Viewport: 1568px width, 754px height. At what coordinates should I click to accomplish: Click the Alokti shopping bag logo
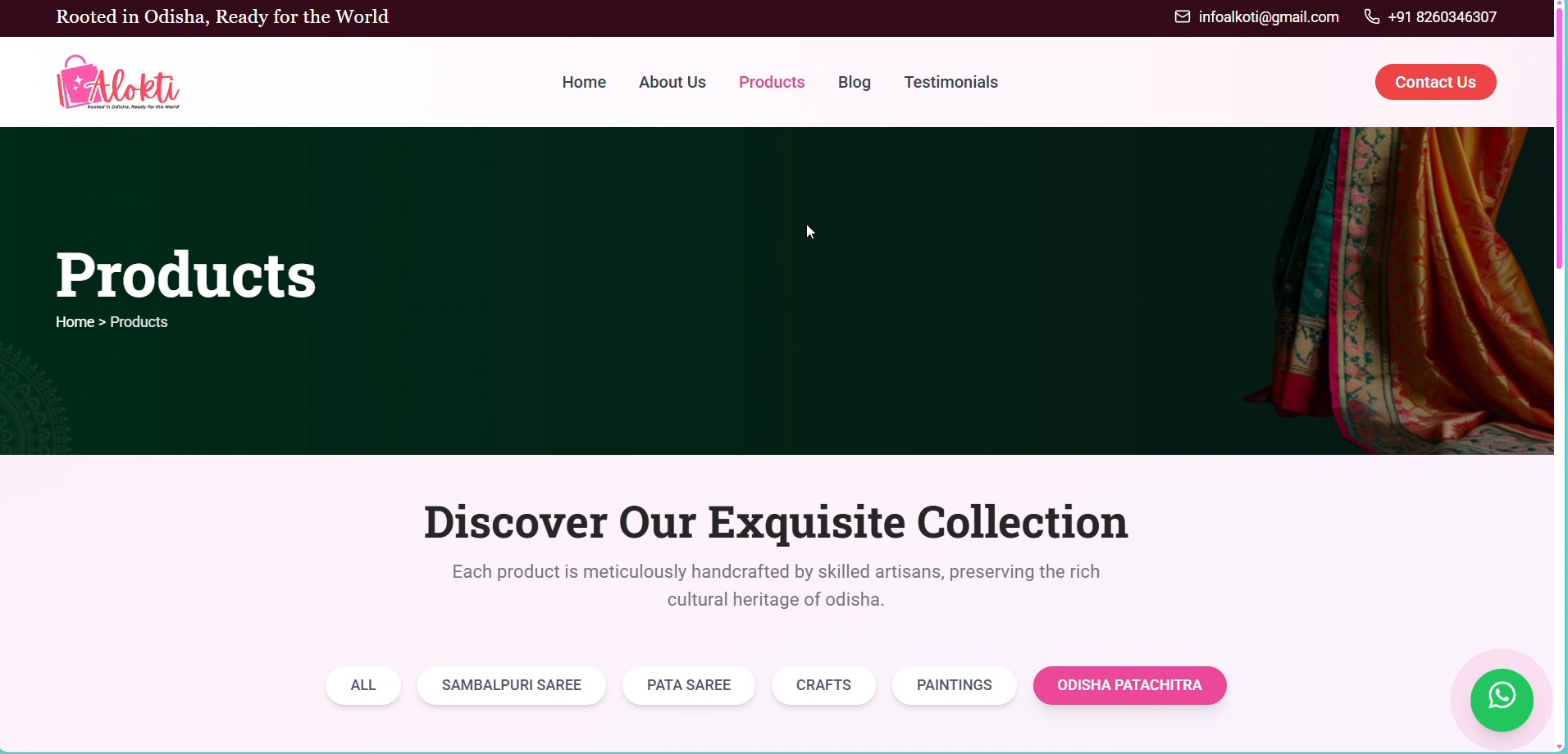pos(118,82)
